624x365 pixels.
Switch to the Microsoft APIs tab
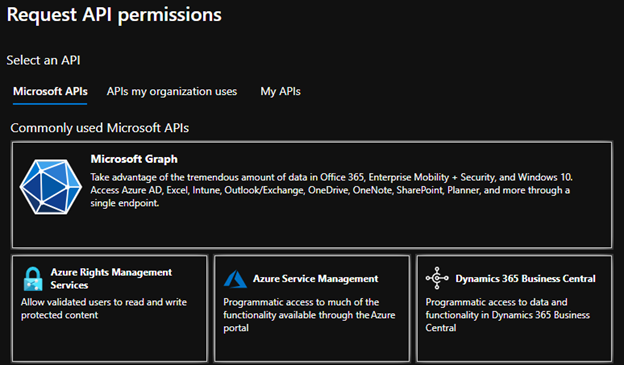pos(50,92)
